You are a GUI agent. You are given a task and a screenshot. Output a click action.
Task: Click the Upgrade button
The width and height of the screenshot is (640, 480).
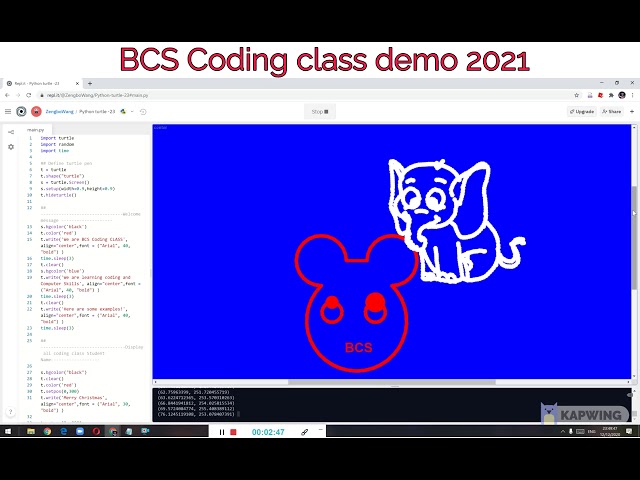point(582,111)
